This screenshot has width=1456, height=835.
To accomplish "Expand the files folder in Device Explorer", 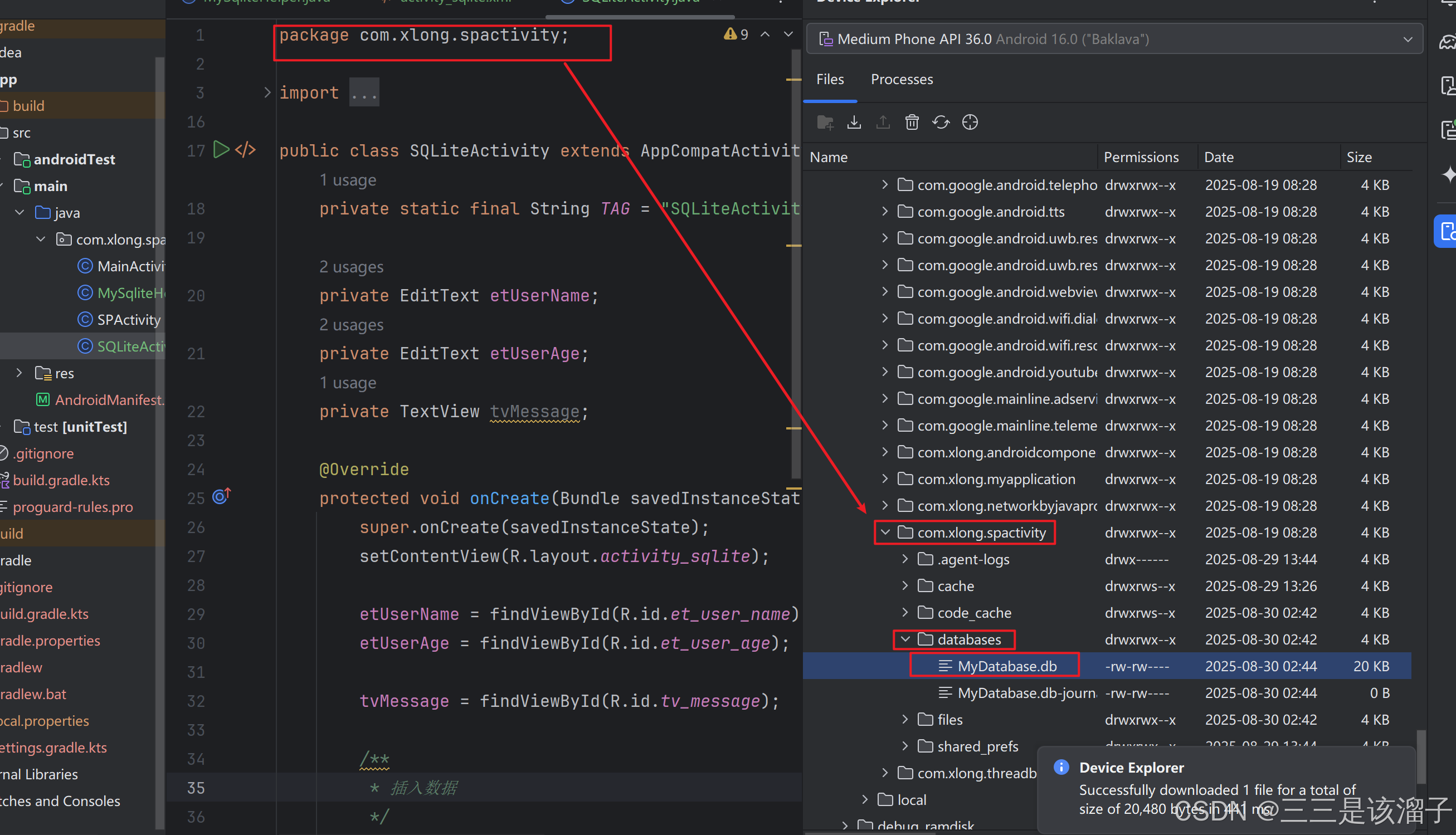I will tap(905, 719).
